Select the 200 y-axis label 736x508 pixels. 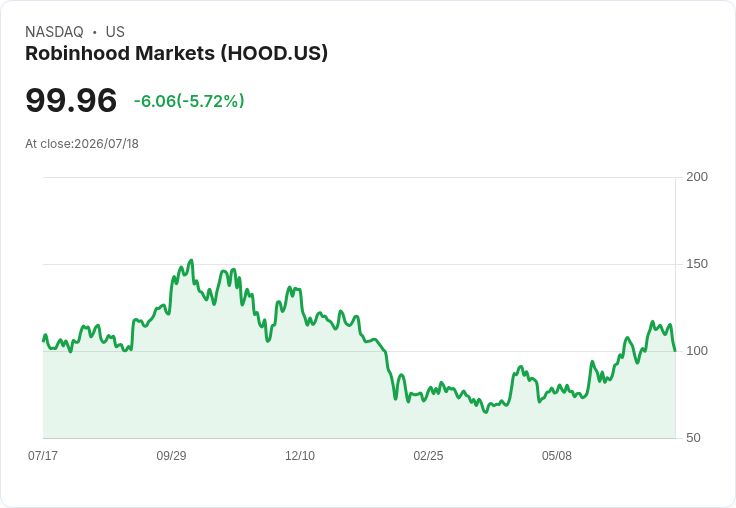697,177
